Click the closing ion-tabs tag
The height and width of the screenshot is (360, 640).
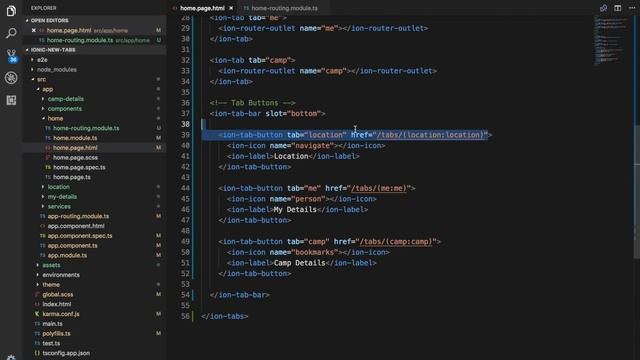click(224, 316)
